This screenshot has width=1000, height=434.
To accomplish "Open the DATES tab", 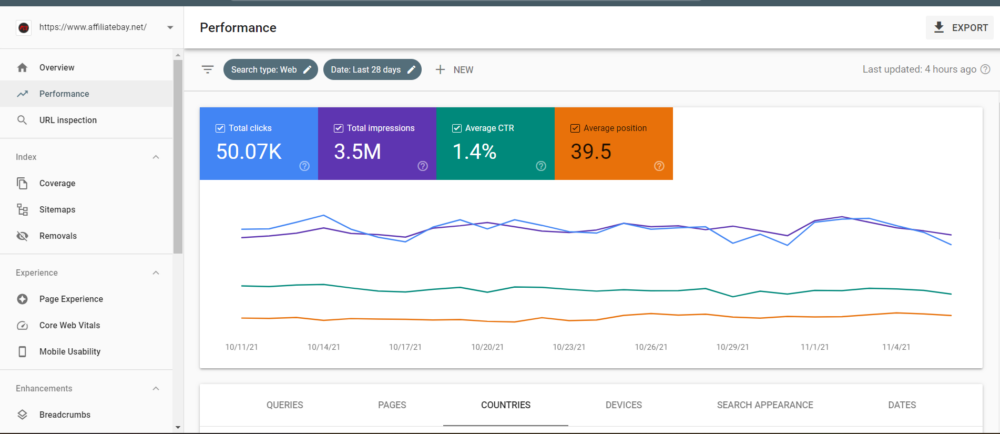I will (x=902, y=405).
